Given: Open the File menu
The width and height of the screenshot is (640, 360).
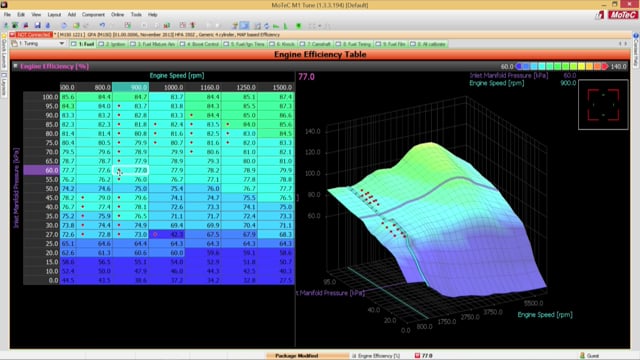Looking at the screenshot, I should coord(7,15).
